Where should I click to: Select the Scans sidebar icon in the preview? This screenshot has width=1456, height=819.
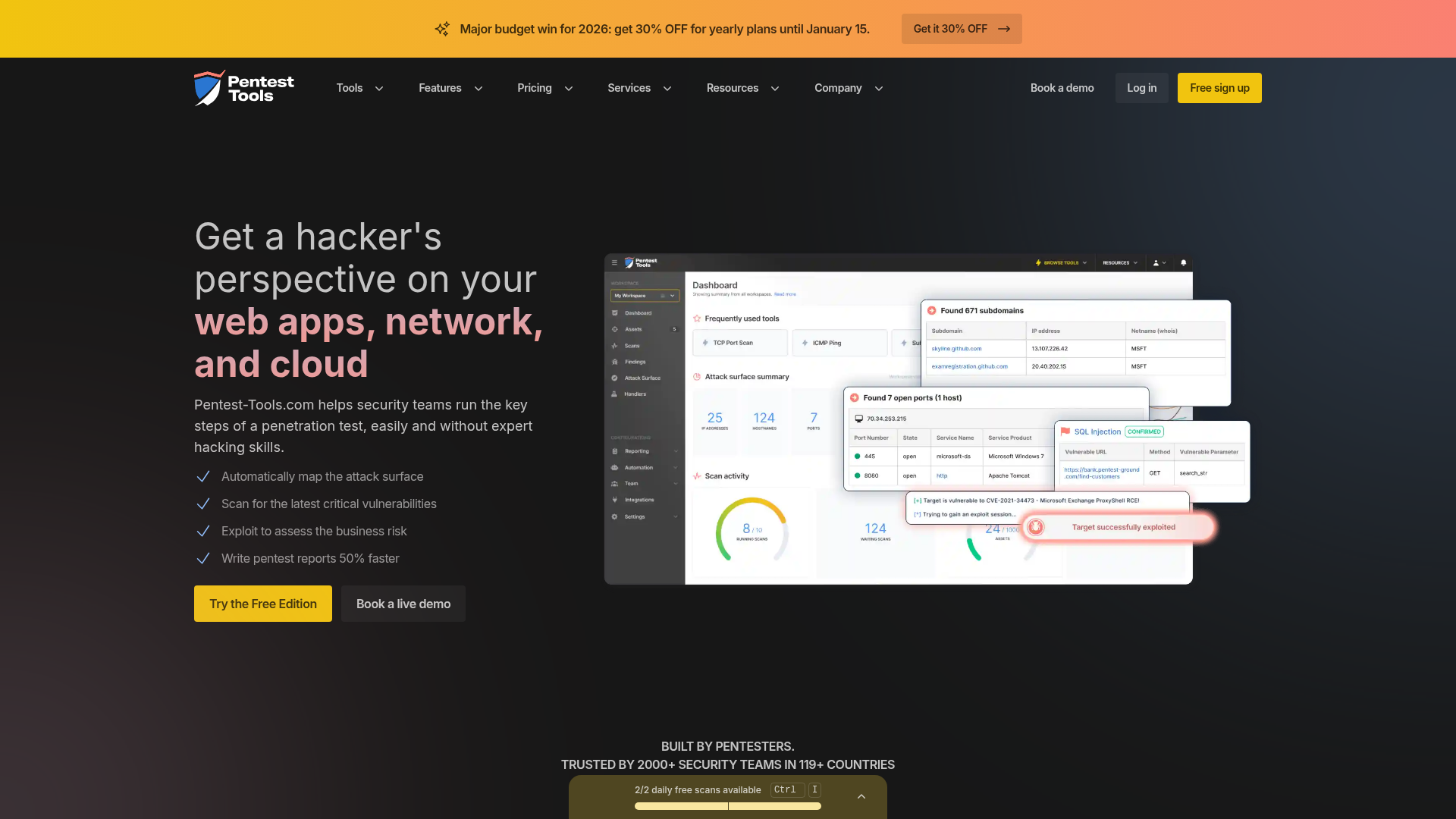(614, 346)
